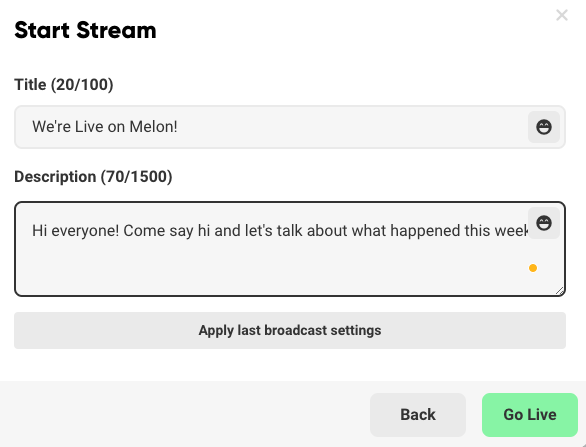Open the emoji picker for the Description box
586x447 pixels.
tap(544, 224)
